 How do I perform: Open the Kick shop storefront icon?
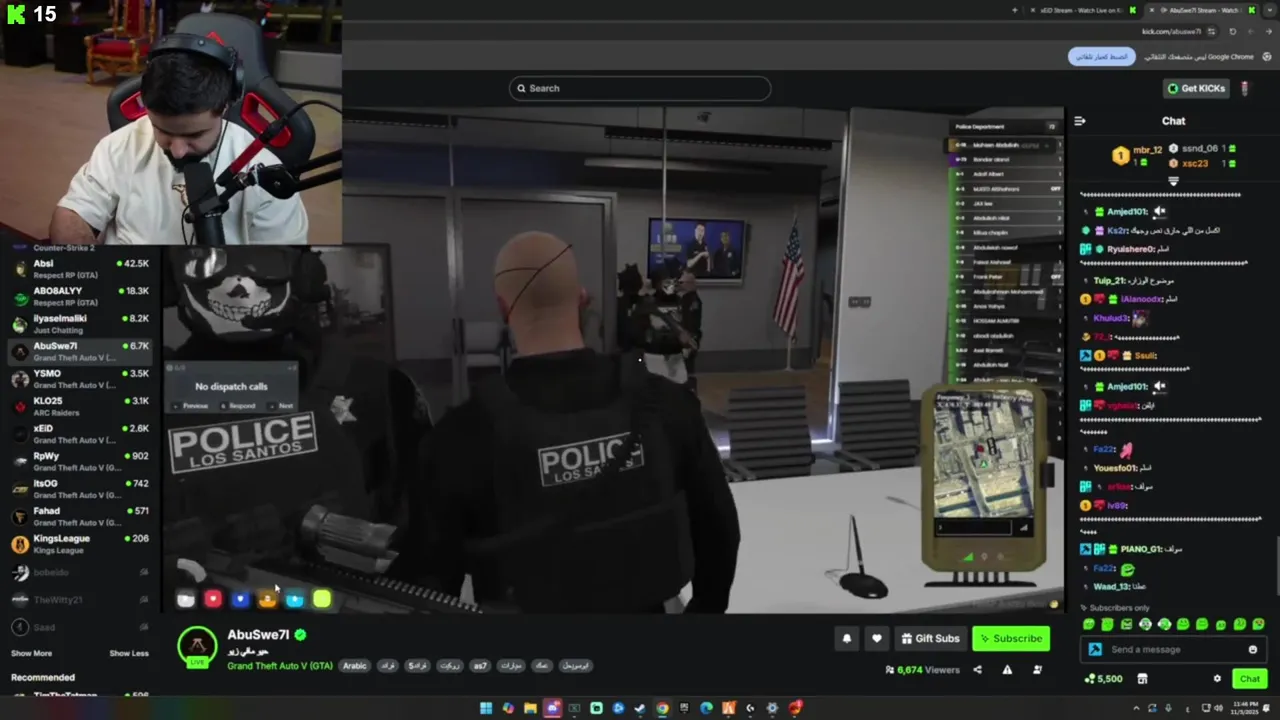[1142, 679]
